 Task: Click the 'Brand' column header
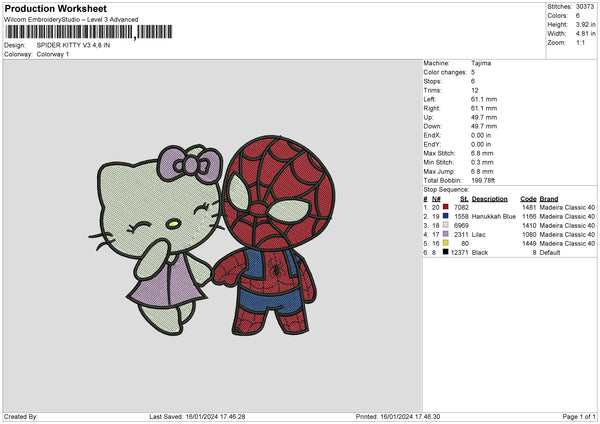click(x=549, y=199)
